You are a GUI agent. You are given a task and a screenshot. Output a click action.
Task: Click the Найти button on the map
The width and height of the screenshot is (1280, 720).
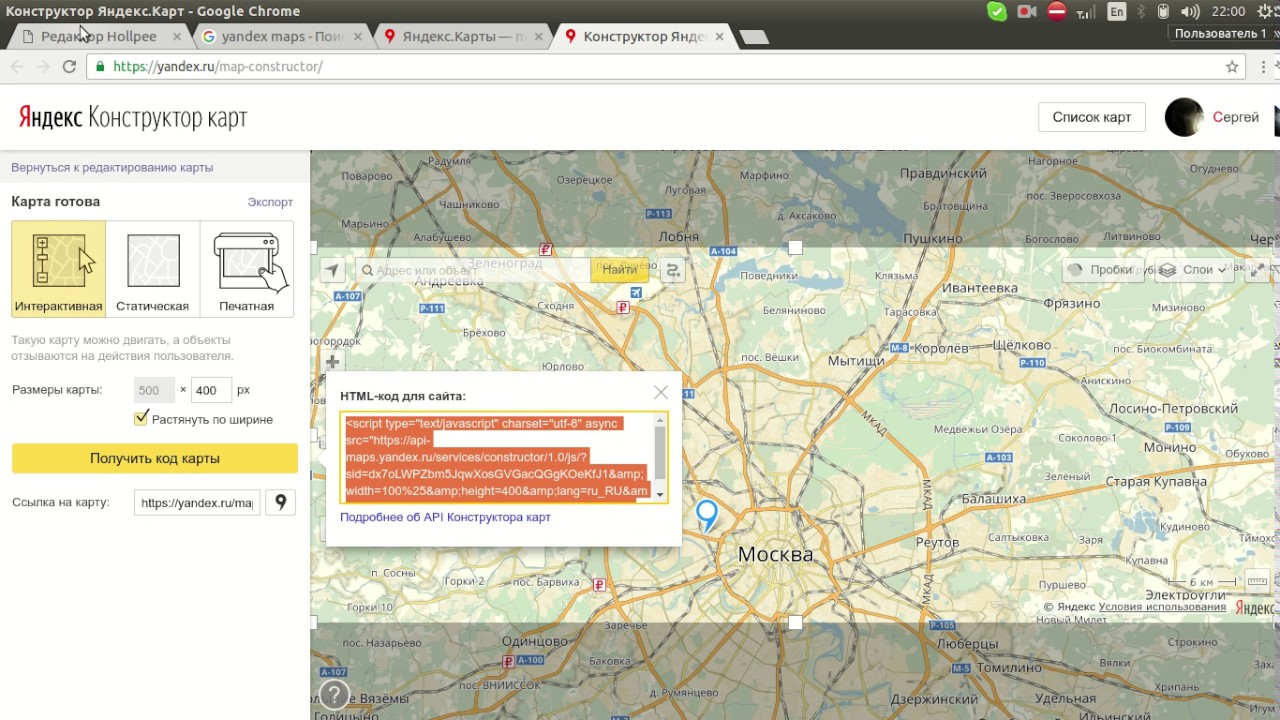(x=619, y=270)
